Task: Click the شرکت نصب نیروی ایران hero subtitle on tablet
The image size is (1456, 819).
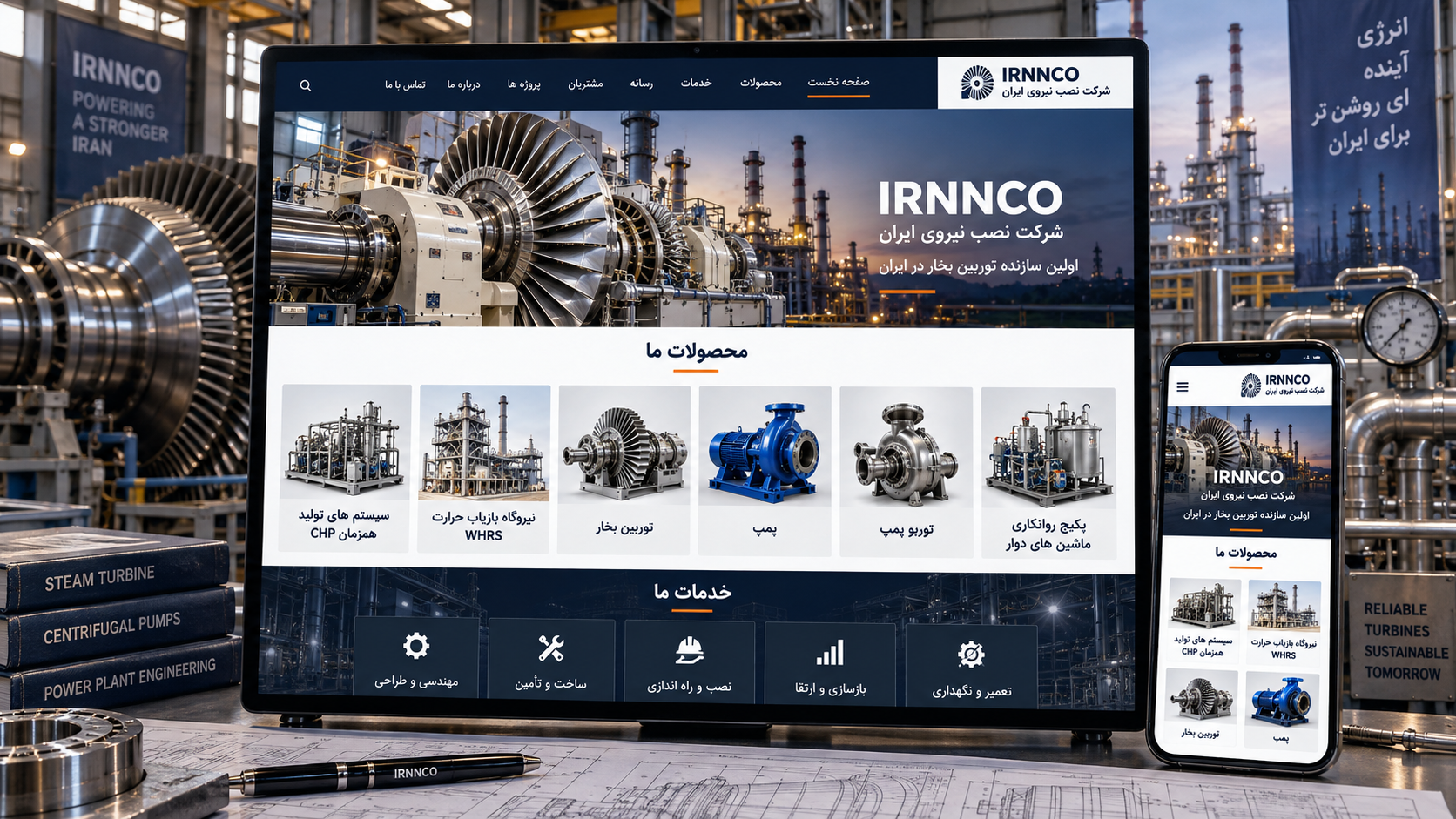Action: click(x=970, y=233)
